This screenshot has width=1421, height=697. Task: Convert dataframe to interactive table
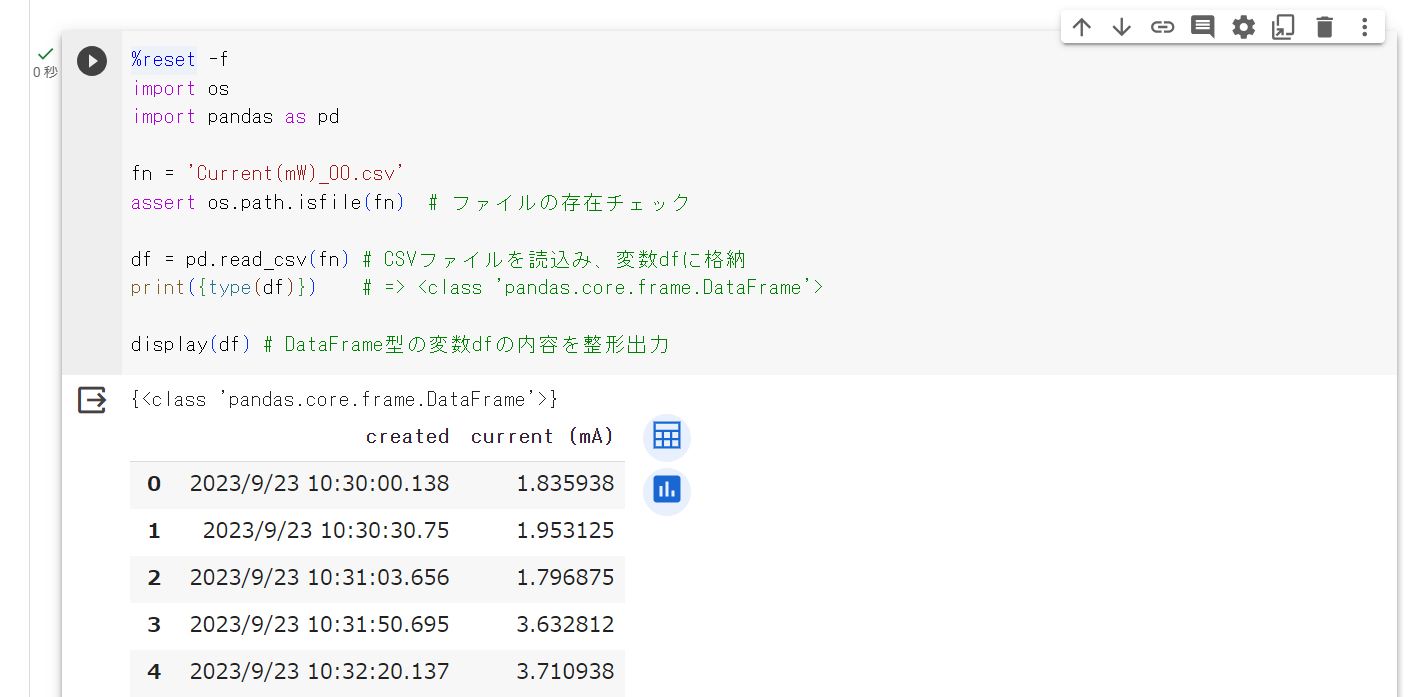[666, 437]
